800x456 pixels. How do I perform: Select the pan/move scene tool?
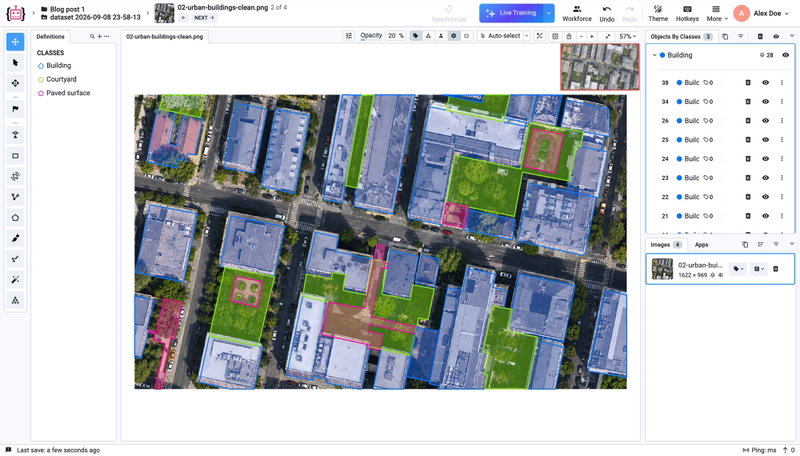tap(15, 42)
